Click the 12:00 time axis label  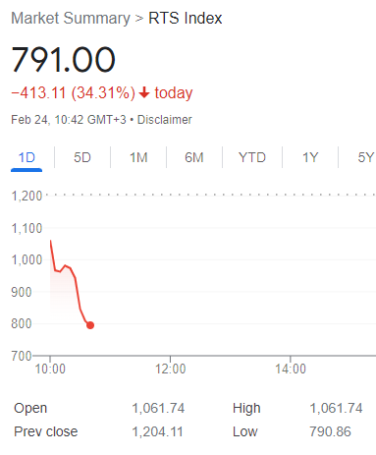point(170,369)
